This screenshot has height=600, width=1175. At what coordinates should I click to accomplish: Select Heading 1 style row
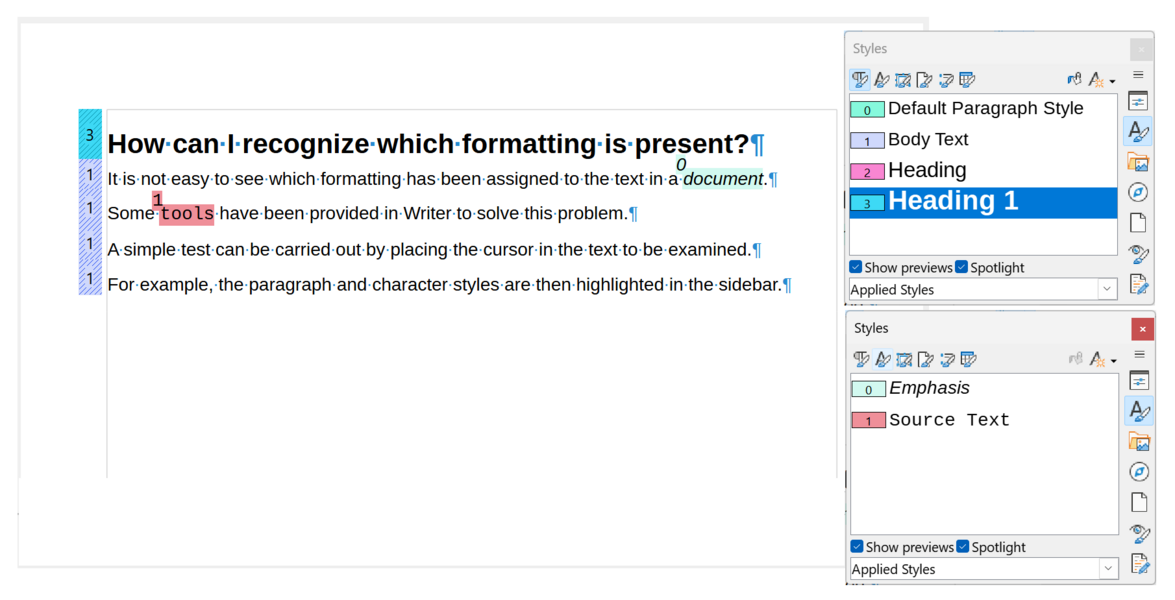point(983,202)
